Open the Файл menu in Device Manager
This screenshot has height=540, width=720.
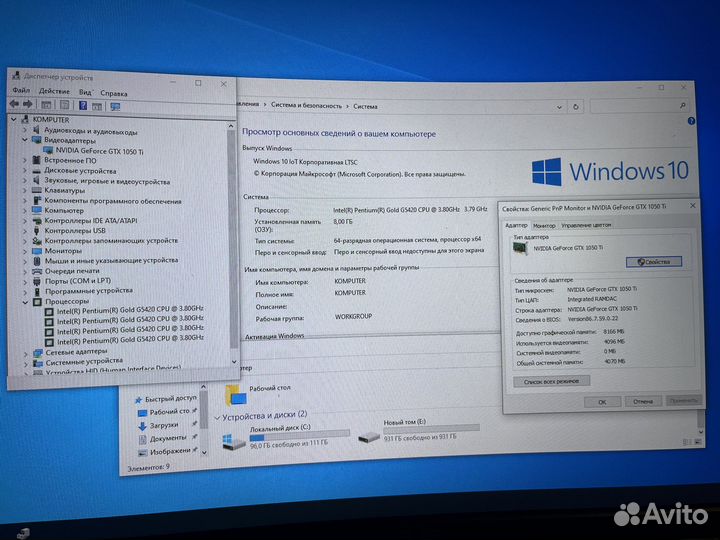click(x=21, y=90)
